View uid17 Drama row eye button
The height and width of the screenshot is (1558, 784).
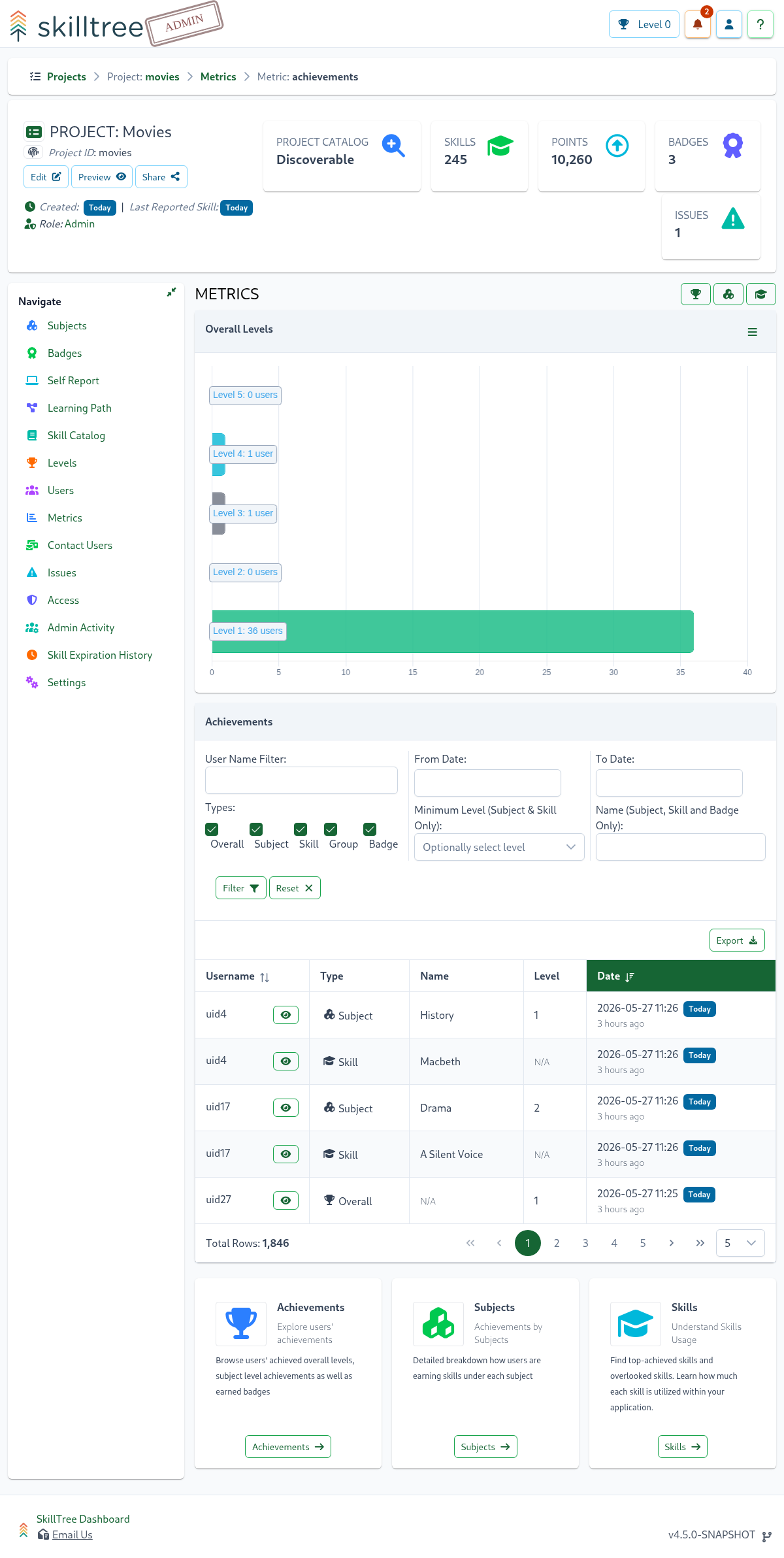coord(286,1108)
